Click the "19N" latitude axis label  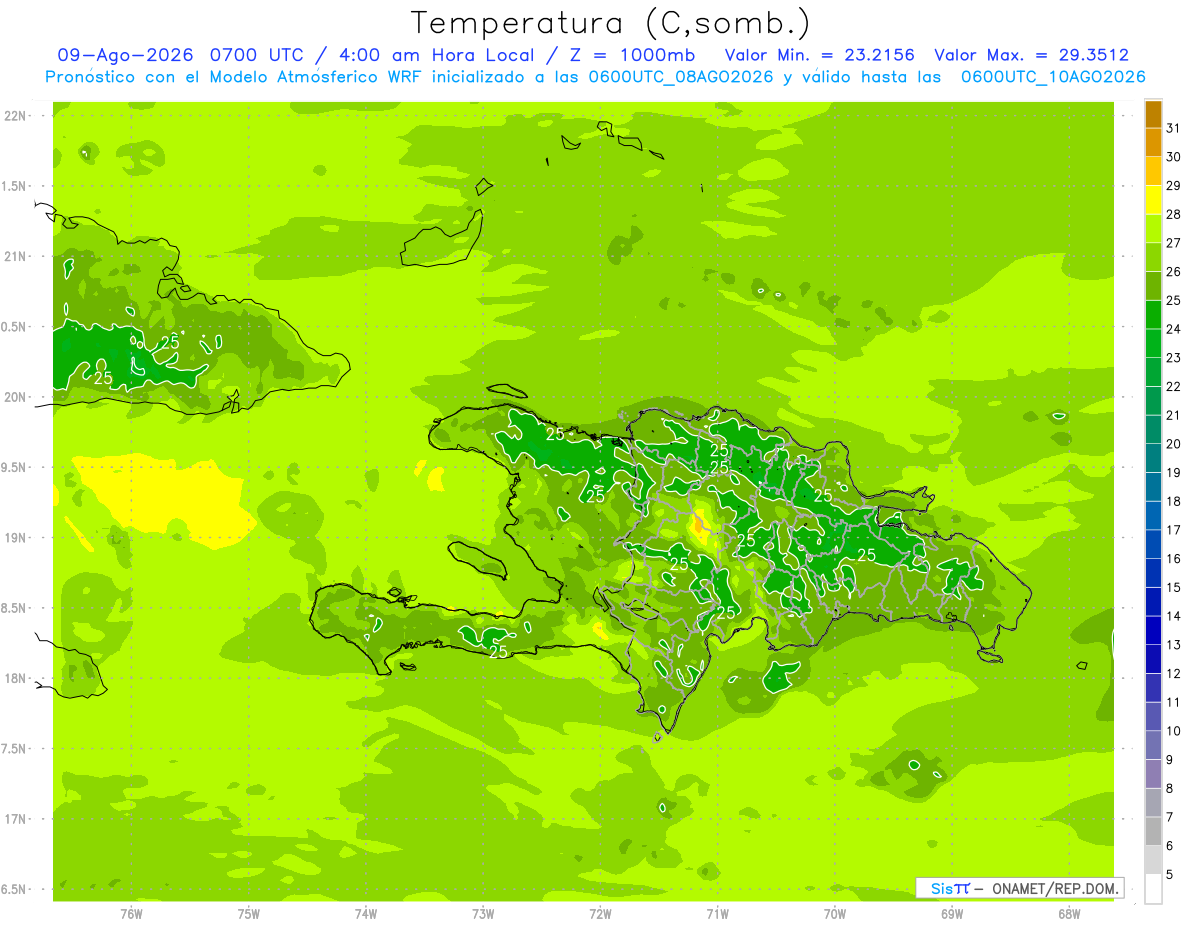click(16, 538)
